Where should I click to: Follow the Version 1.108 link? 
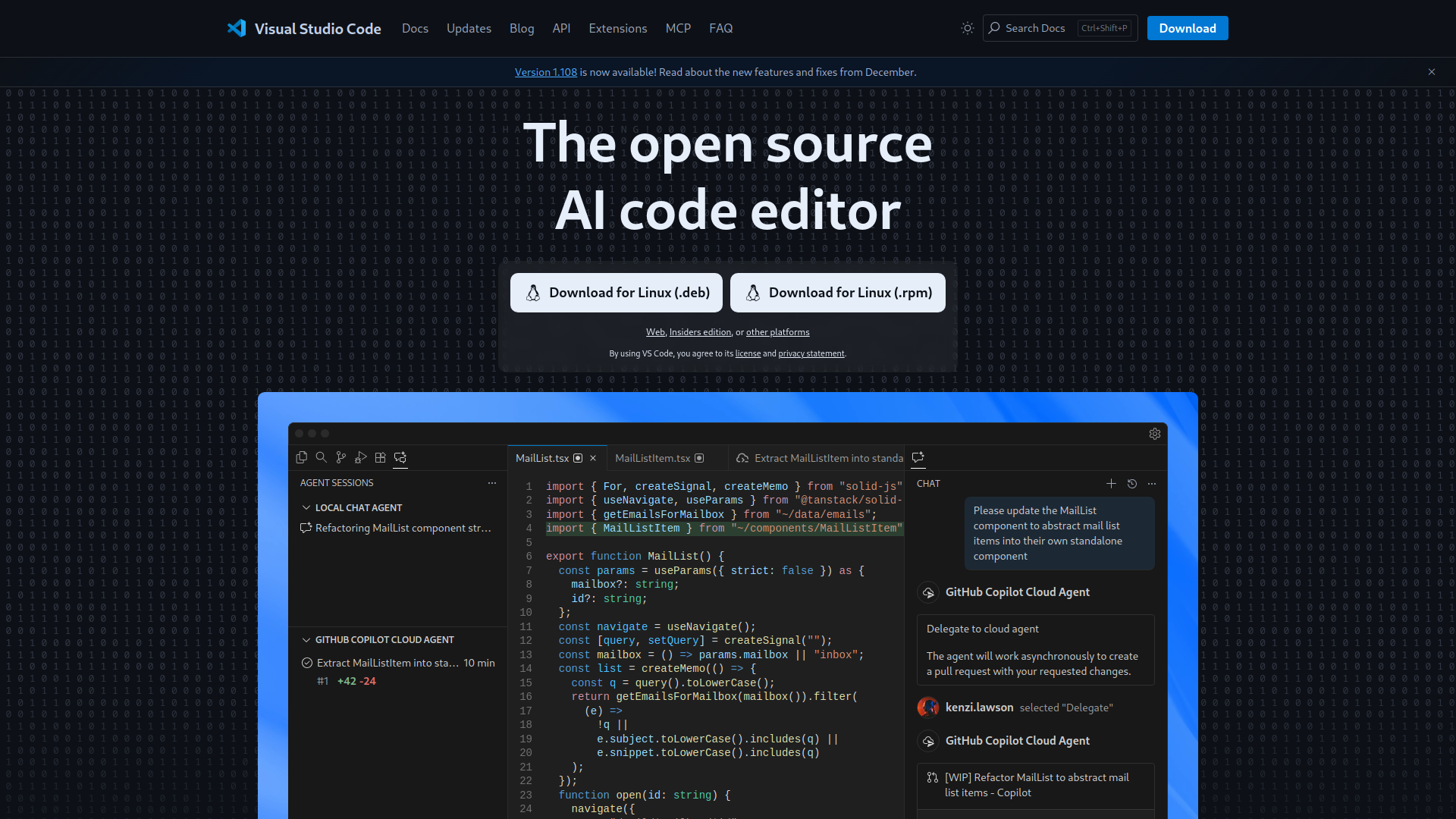[545, 72]
